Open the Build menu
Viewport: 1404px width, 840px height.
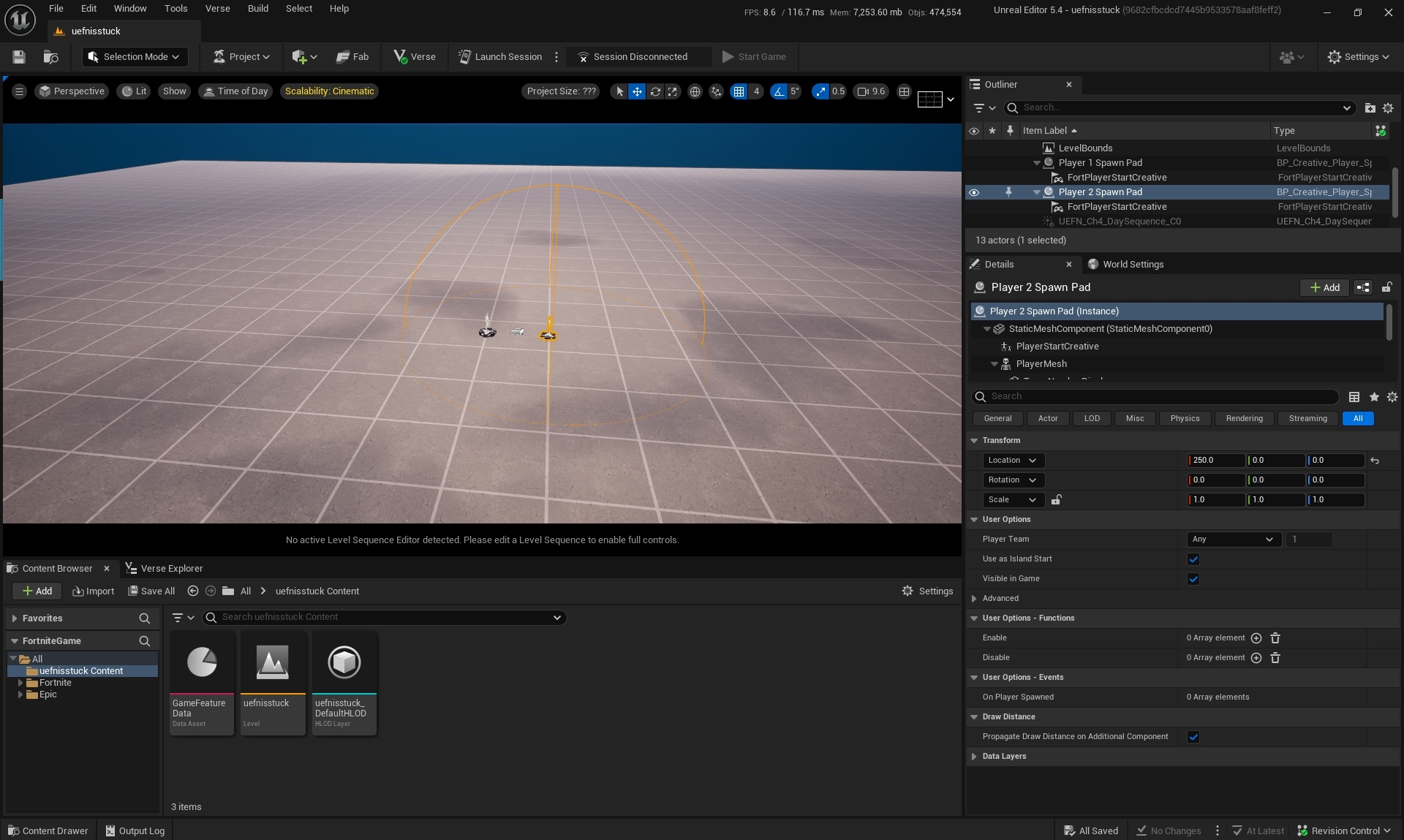tap(257, 9)
